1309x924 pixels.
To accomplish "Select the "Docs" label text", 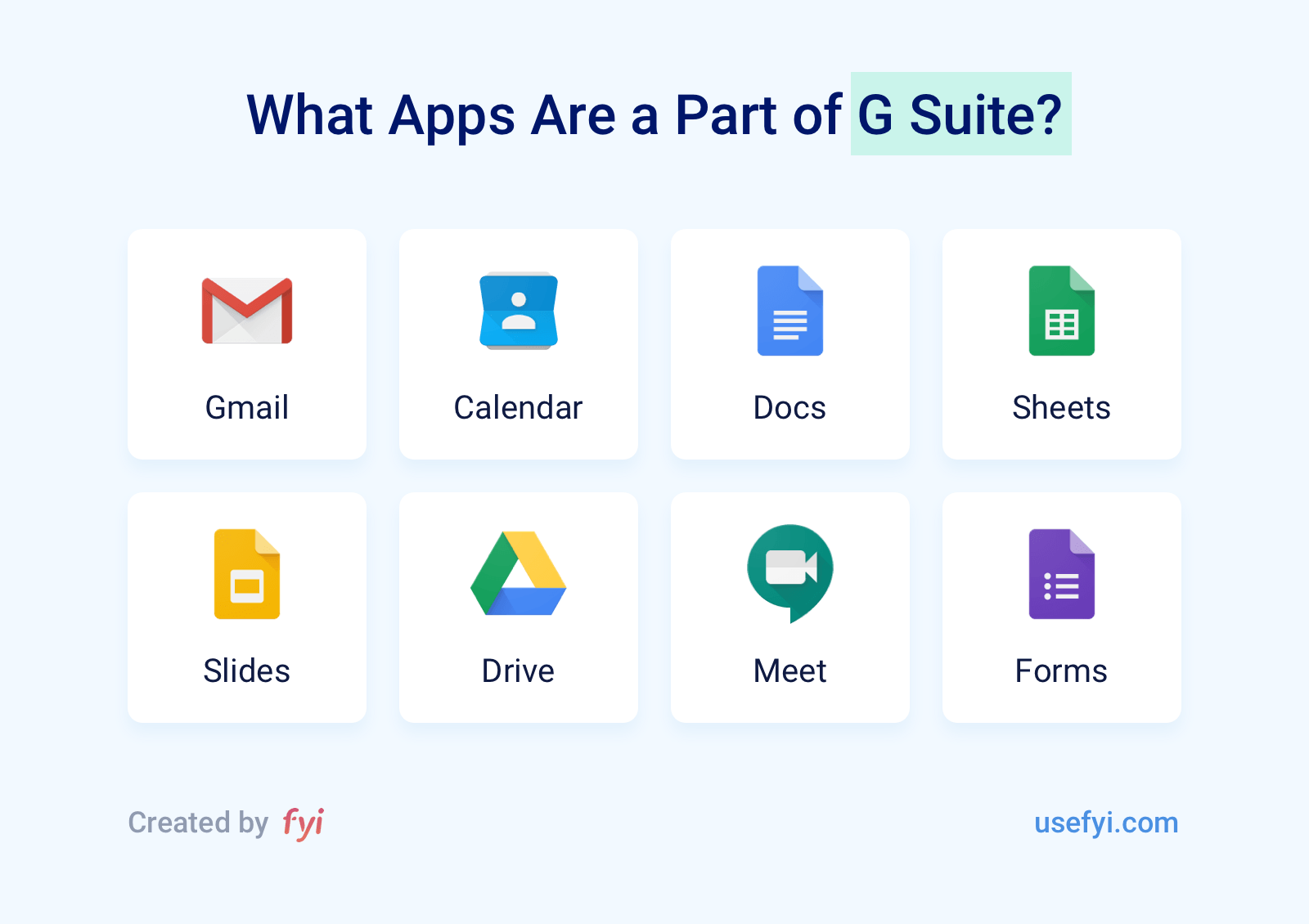I will point(789,407).
